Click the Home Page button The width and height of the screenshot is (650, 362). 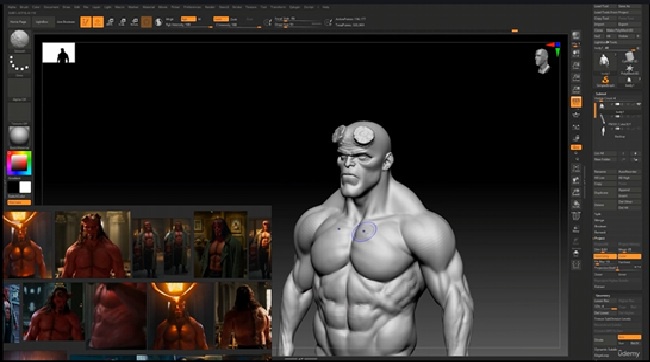pyautogui.click(x=18, y=22)
